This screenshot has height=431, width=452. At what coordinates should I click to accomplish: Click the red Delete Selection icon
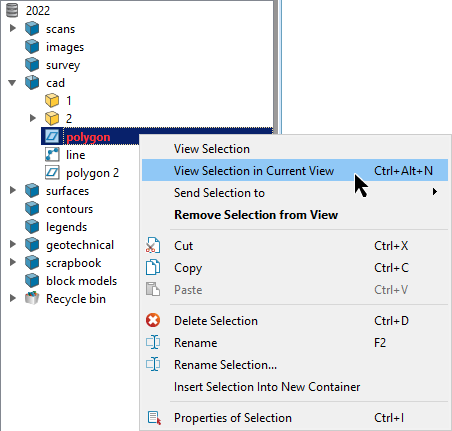click(153, 321)
